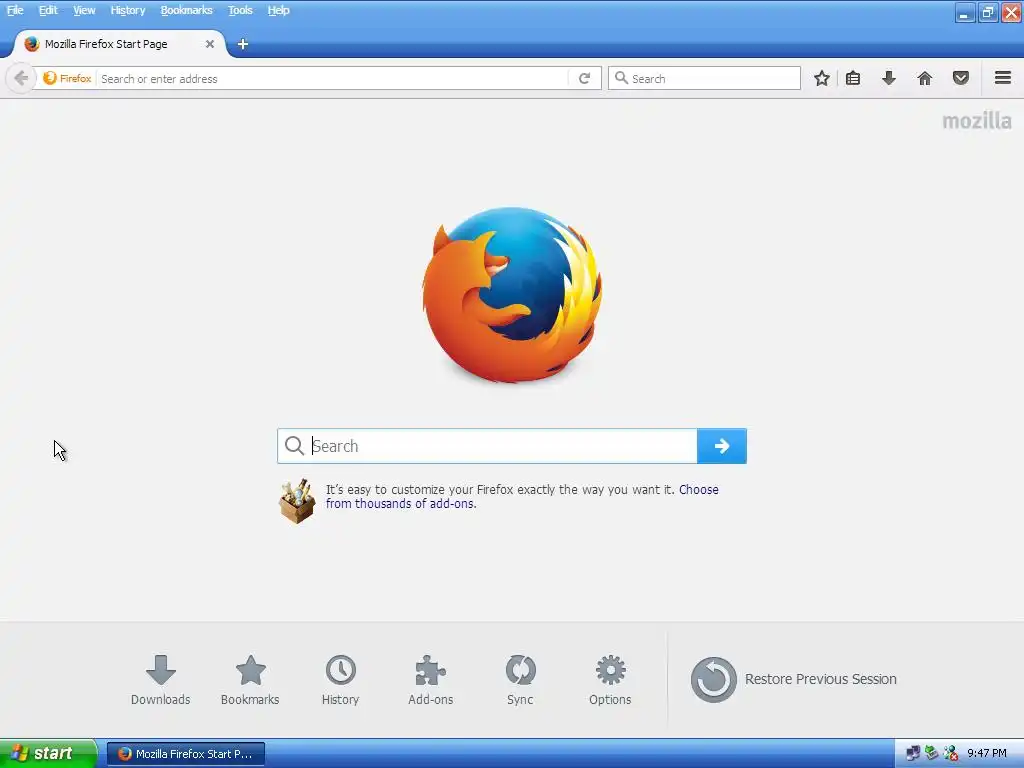Screen dimensions: 1024x768
Task: Click the restore-down window button
Action: point(988,12)
